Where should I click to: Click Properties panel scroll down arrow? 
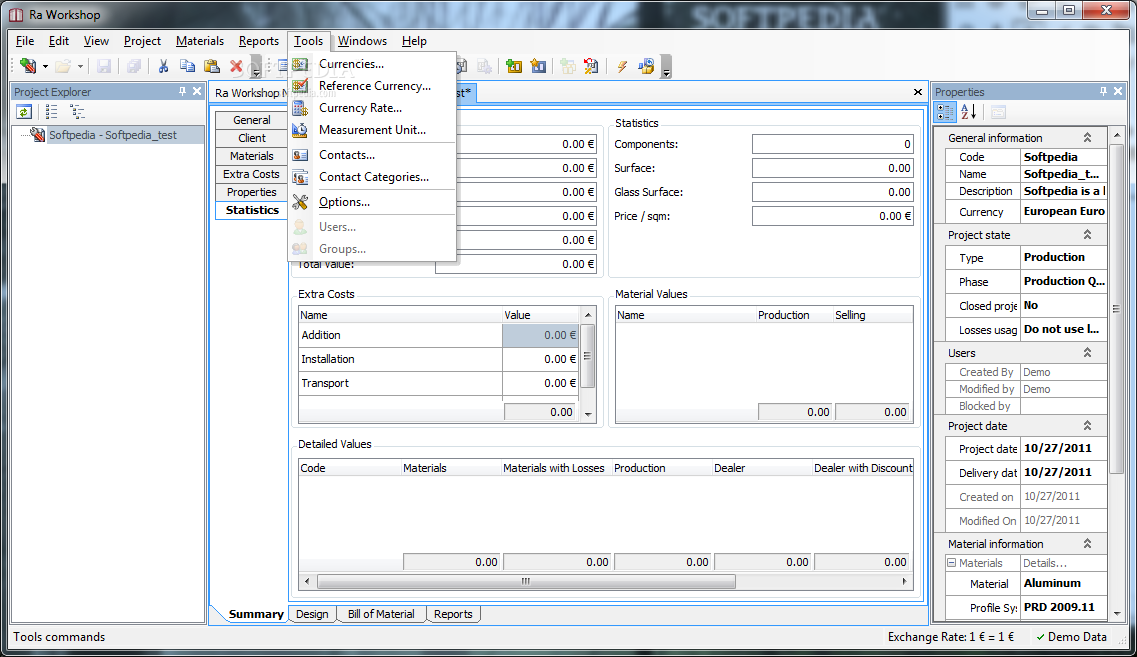pyautogui.click(x=1117, y=613)
